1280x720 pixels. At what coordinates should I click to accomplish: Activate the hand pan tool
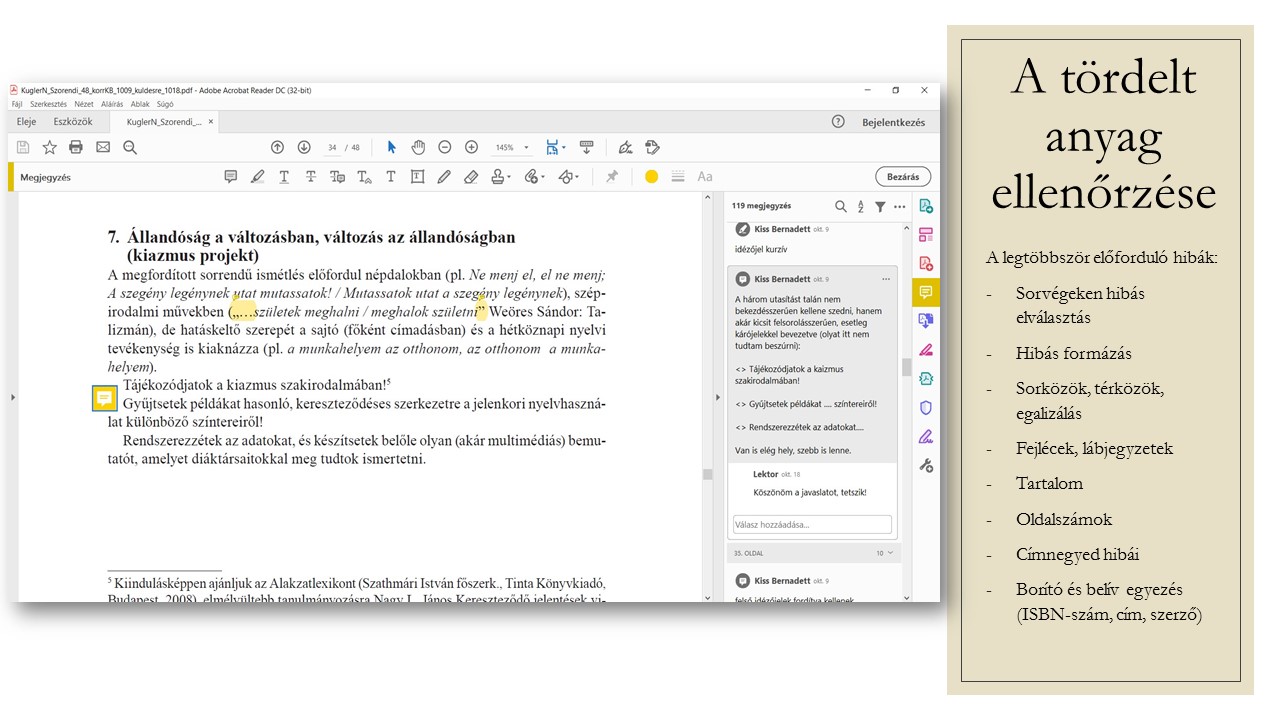[x=418, y=147]
